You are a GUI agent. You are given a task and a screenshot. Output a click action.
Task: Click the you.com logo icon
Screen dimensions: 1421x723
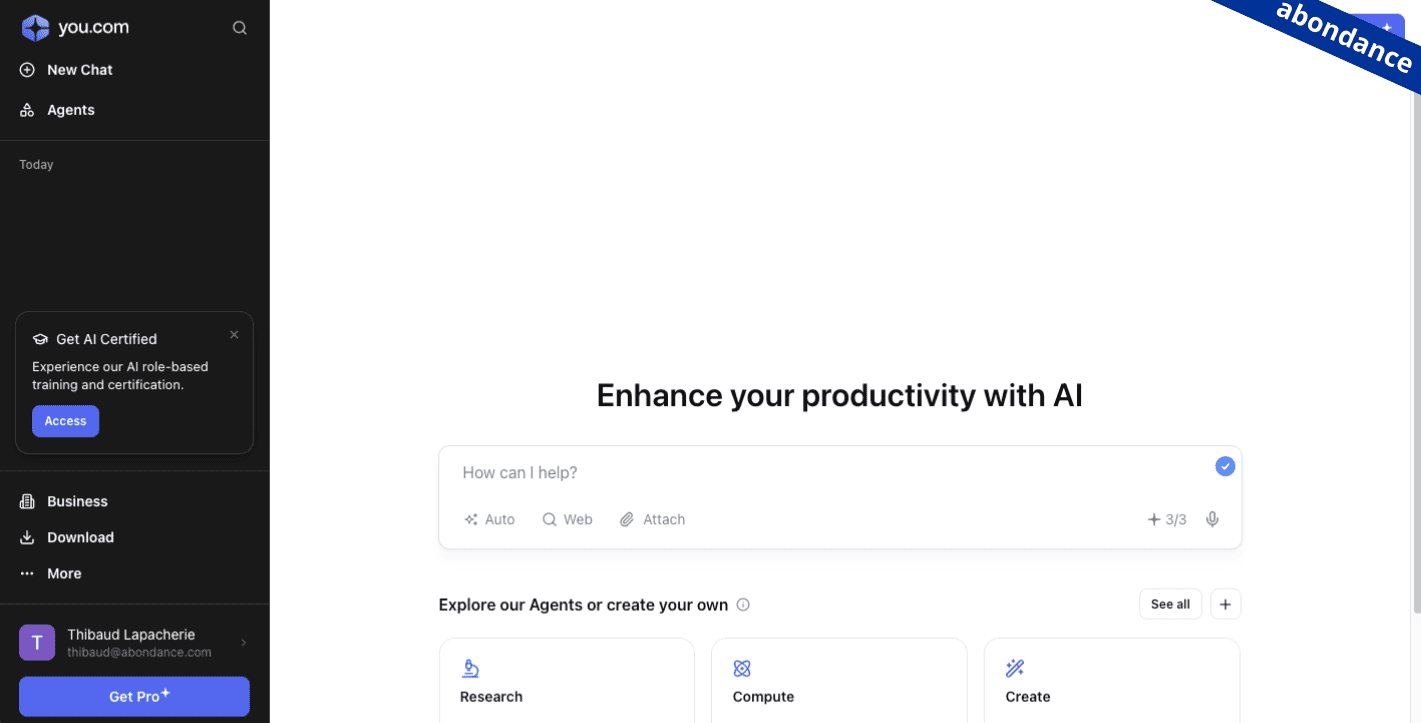(x=35, y=28)
